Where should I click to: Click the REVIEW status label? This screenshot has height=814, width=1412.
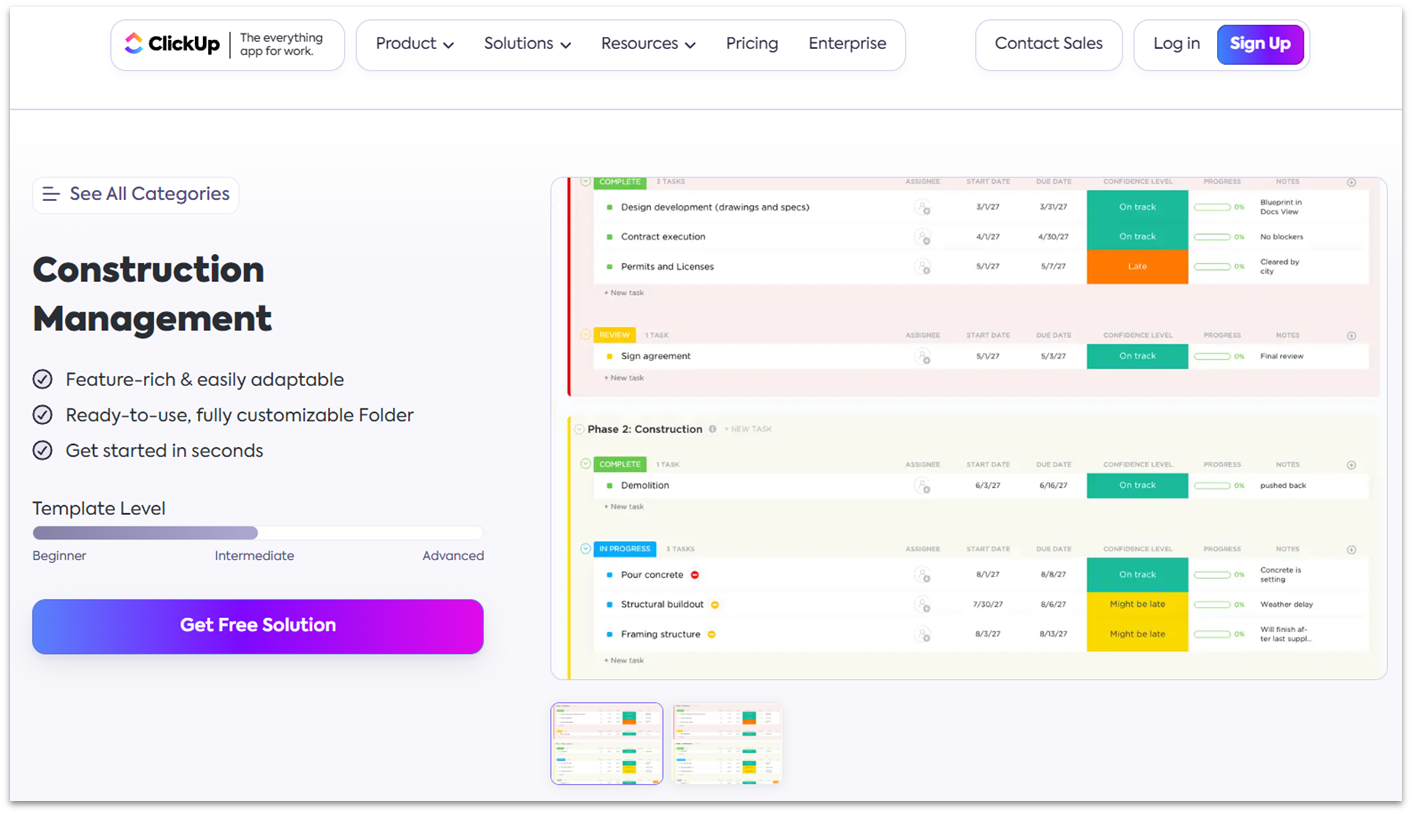[615, 335]
